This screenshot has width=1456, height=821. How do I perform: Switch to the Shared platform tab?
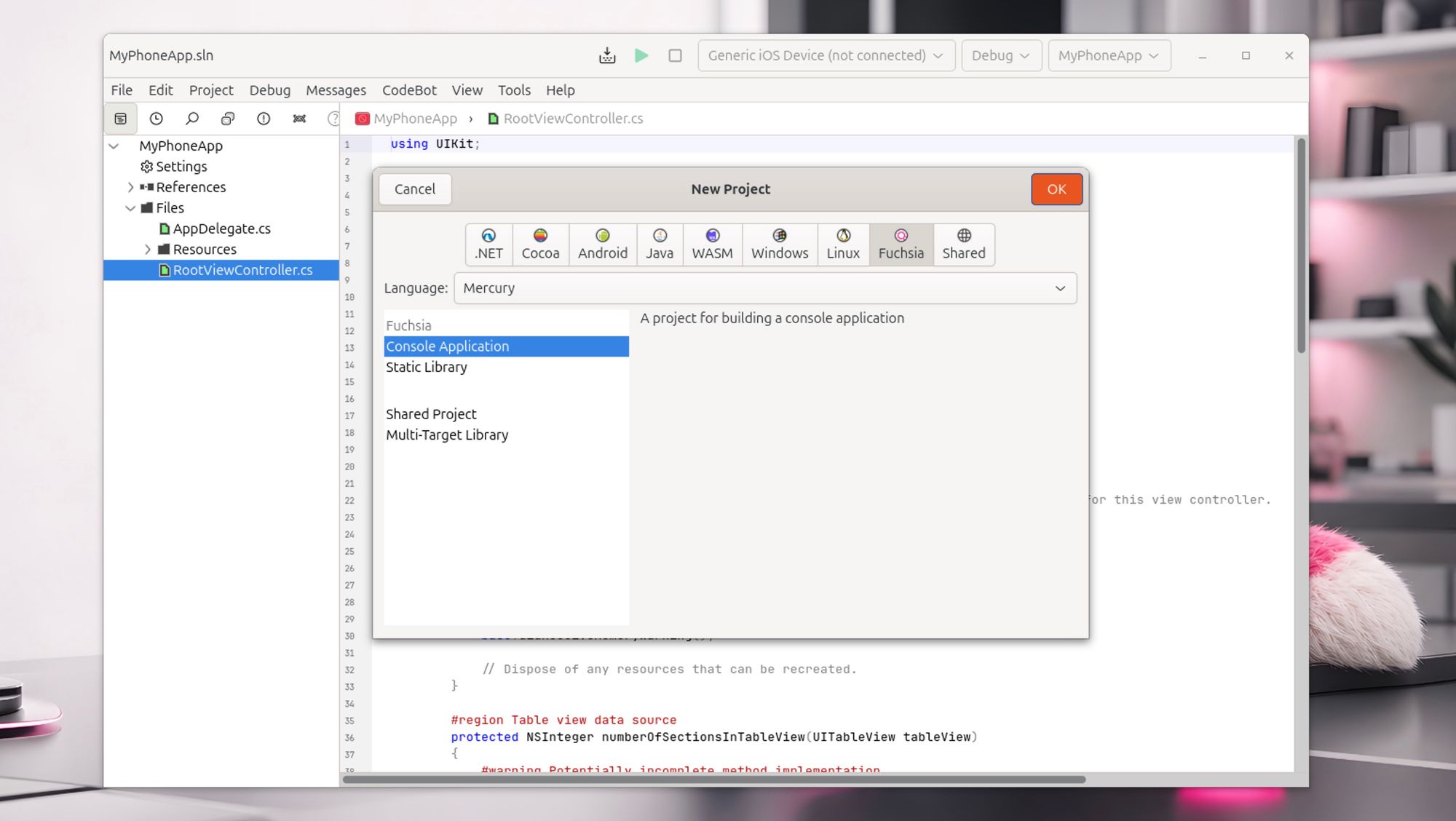pos(964,245)
